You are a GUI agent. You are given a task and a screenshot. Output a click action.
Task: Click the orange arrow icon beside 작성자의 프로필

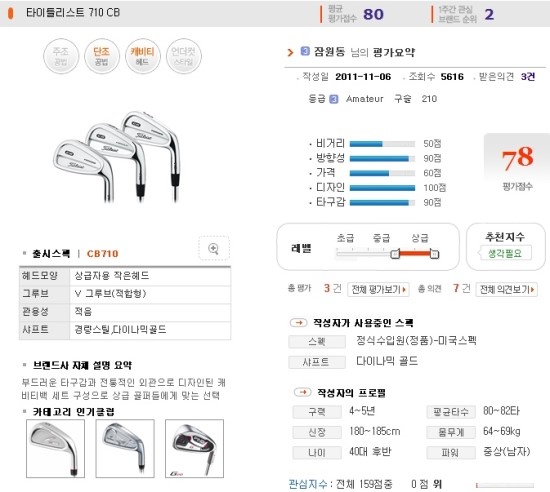coord(302,392)
